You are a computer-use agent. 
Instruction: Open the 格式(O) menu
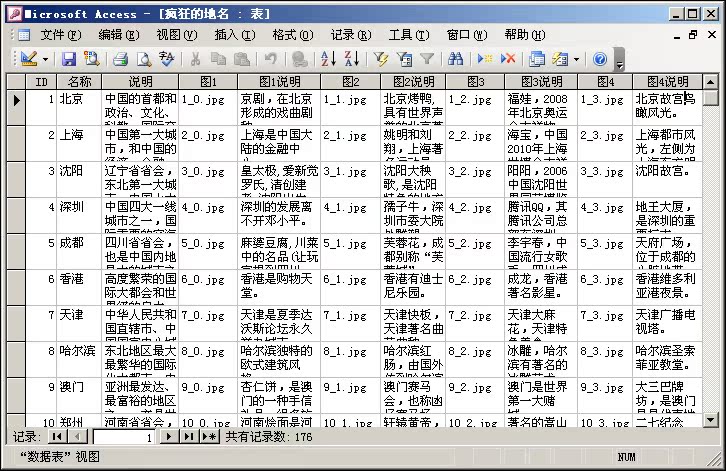click(x=293, y=35)
